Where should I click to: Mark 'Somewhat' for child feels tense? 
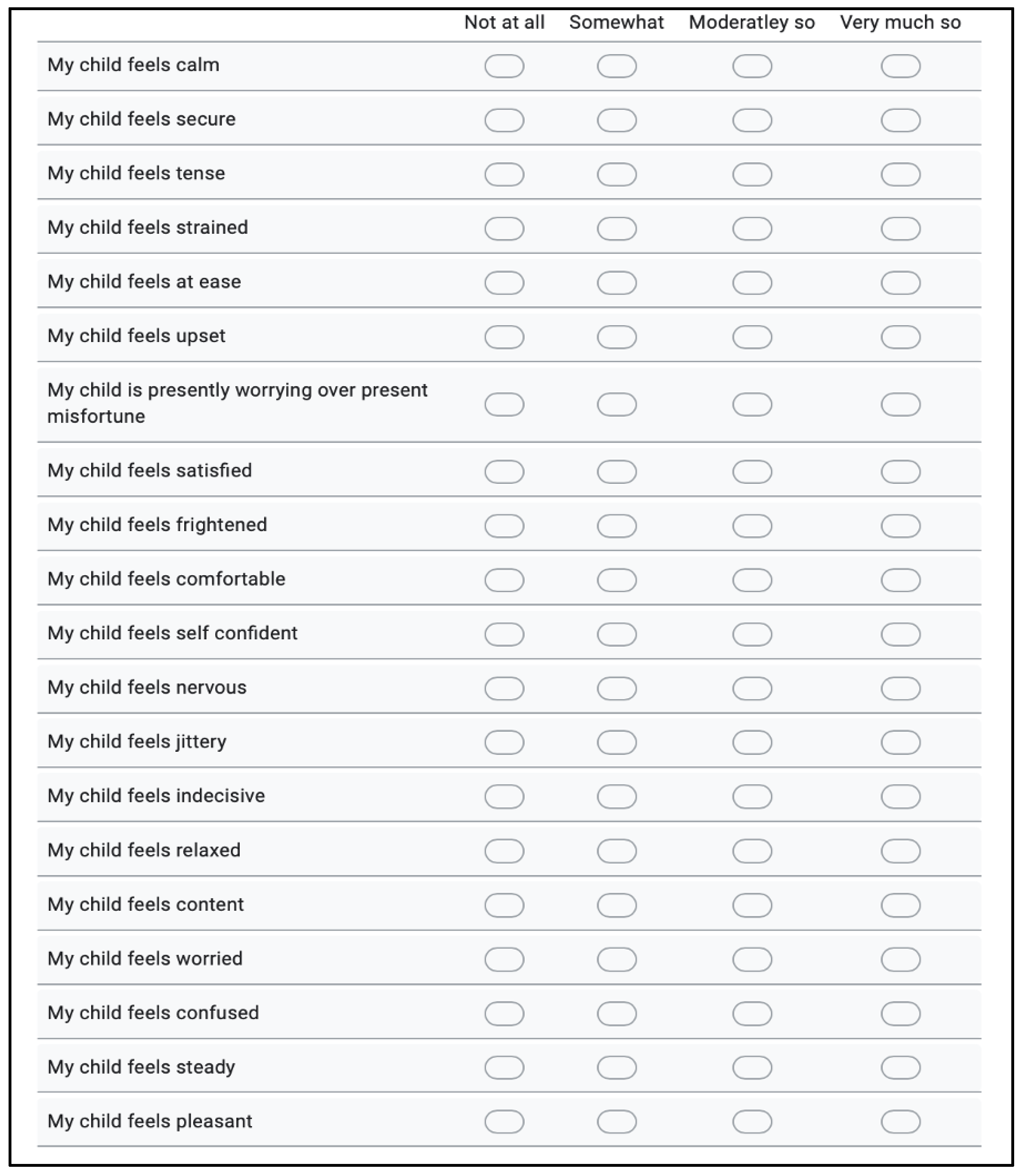[x=616, y=175]
